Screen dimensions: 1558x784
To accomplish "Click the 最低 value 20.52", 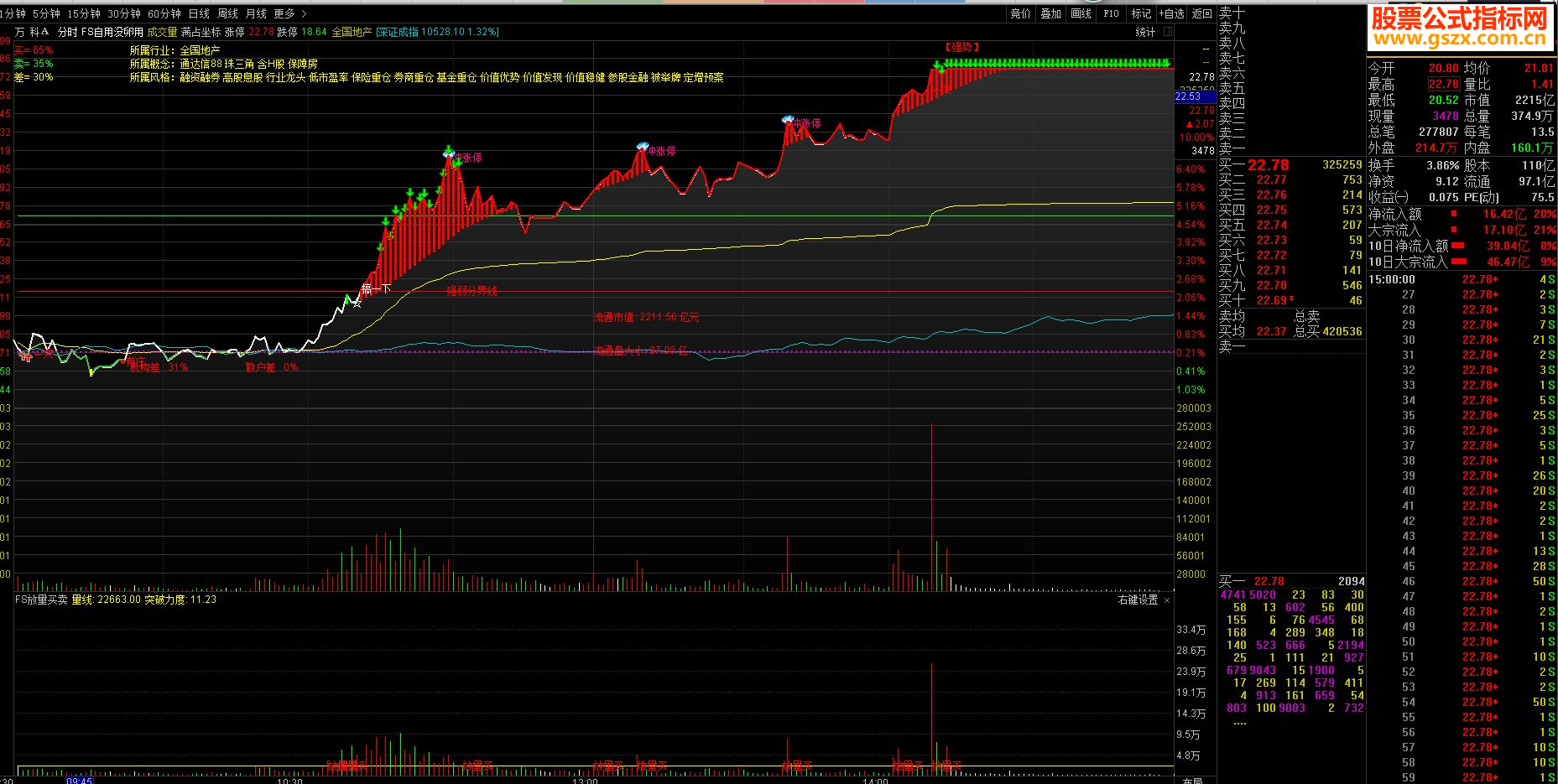I will (1444, 100).
